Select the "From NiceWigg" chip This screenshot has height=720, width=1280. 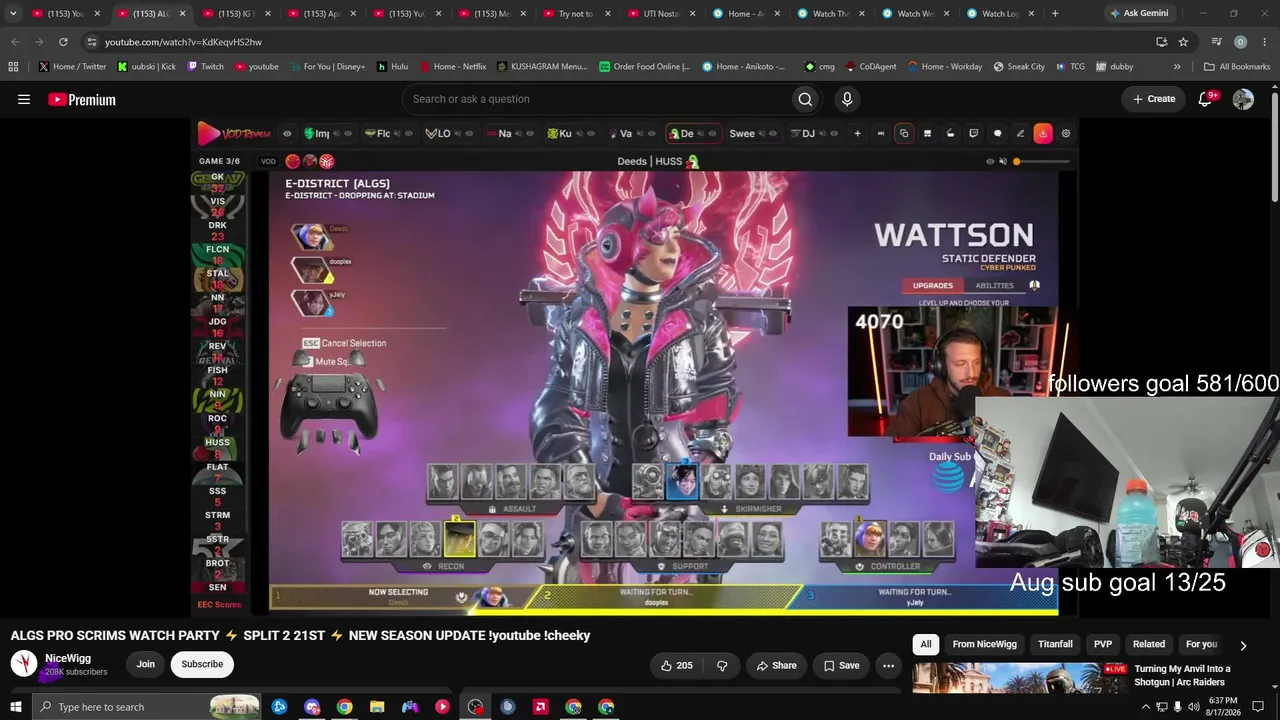[984, 645]
